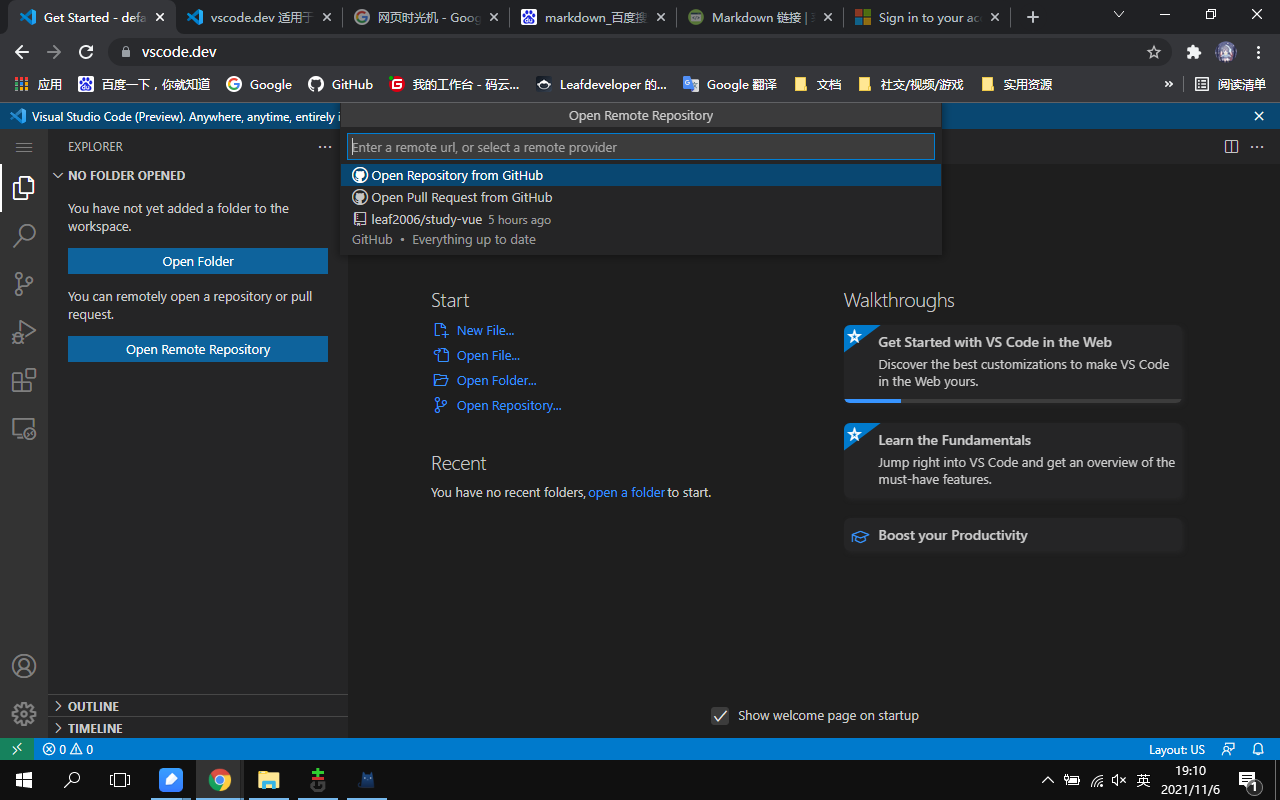Select Open Pull Request from GitHub option

[x=461, y=198]
